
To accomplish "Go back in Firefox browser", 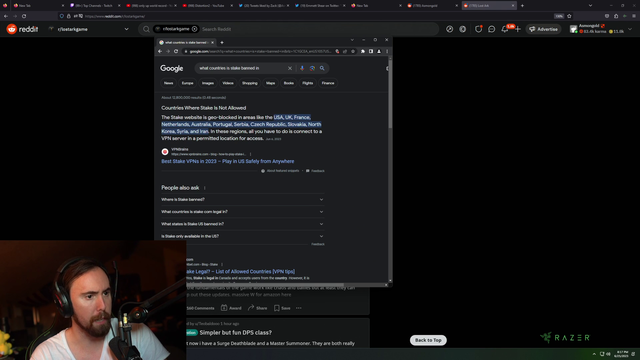I will coord(6,16).
